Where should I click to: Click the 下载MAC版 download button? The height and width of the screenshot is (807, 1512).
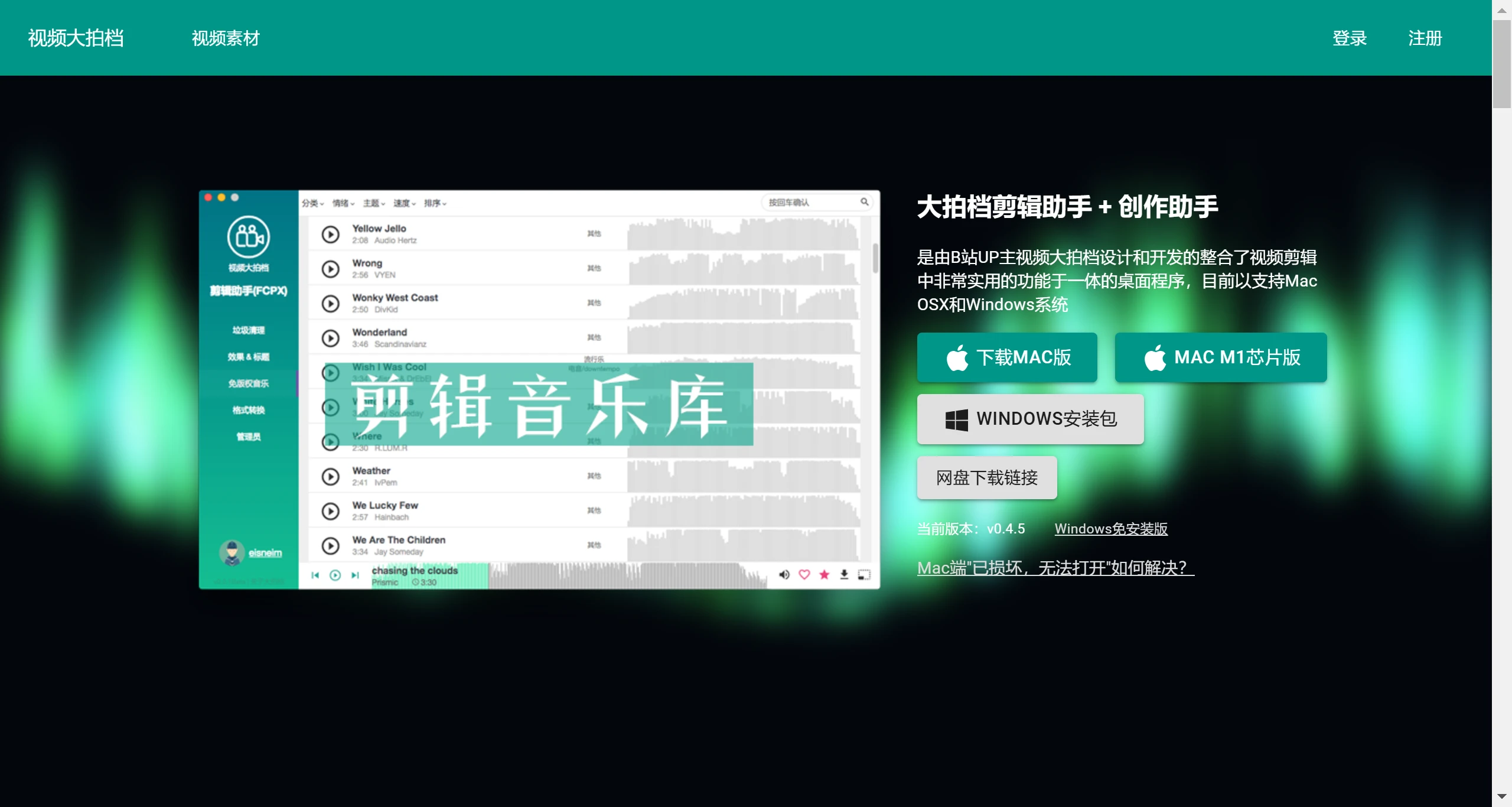tap(1007, 357)
